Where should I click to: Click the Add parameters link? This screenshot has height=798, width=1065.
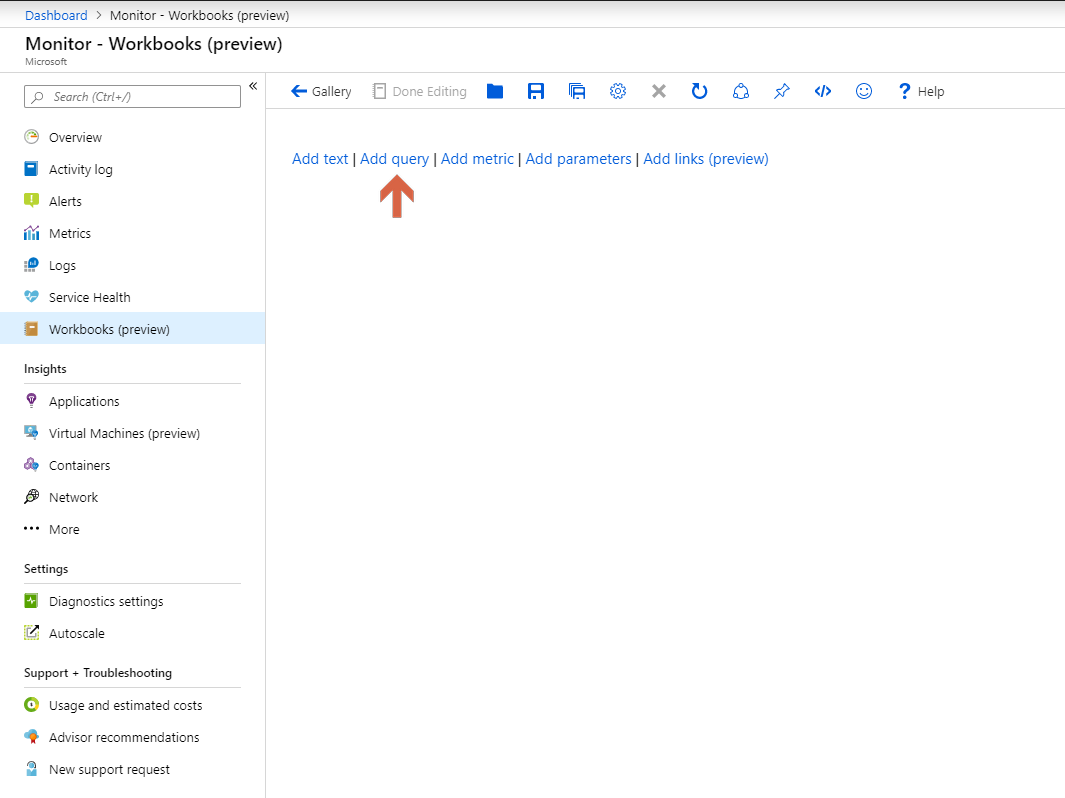579,159
